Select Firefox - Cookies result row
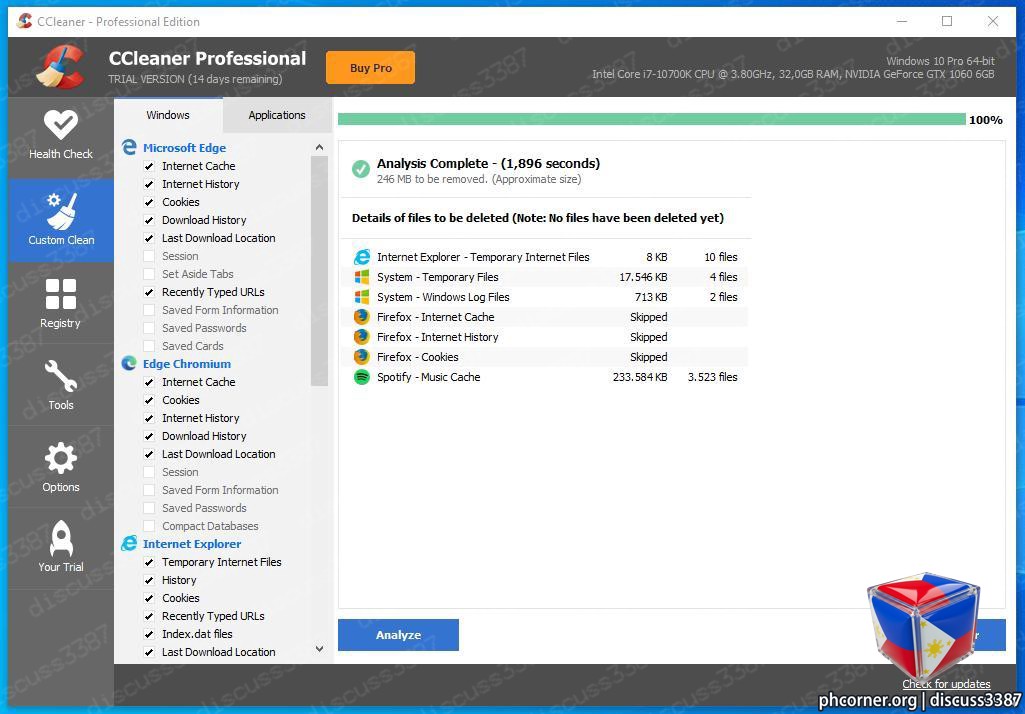Screen dimensions: 1025x714 tap(546, 357)
